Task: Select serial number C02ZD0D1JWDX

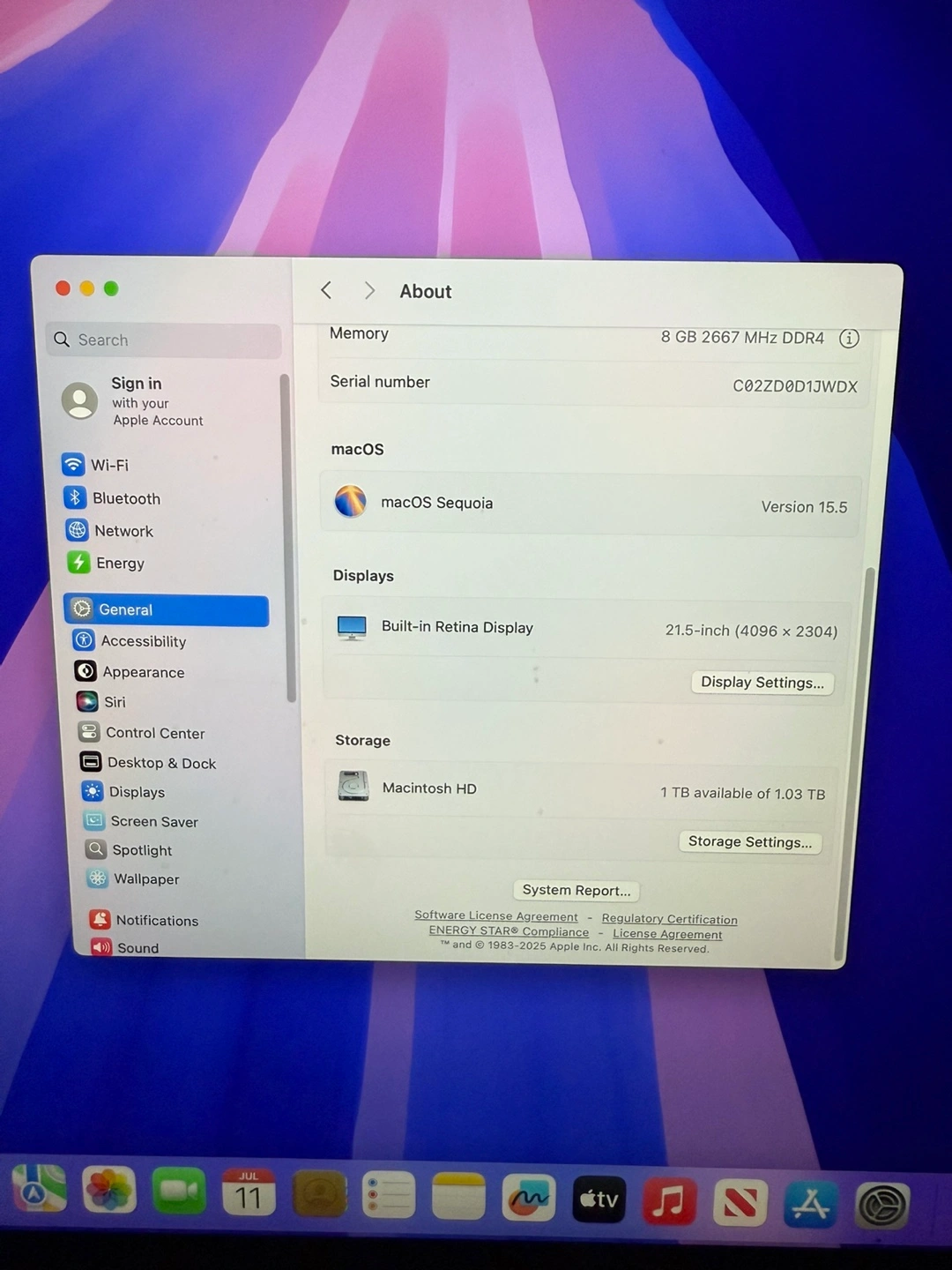Action: 795,386
